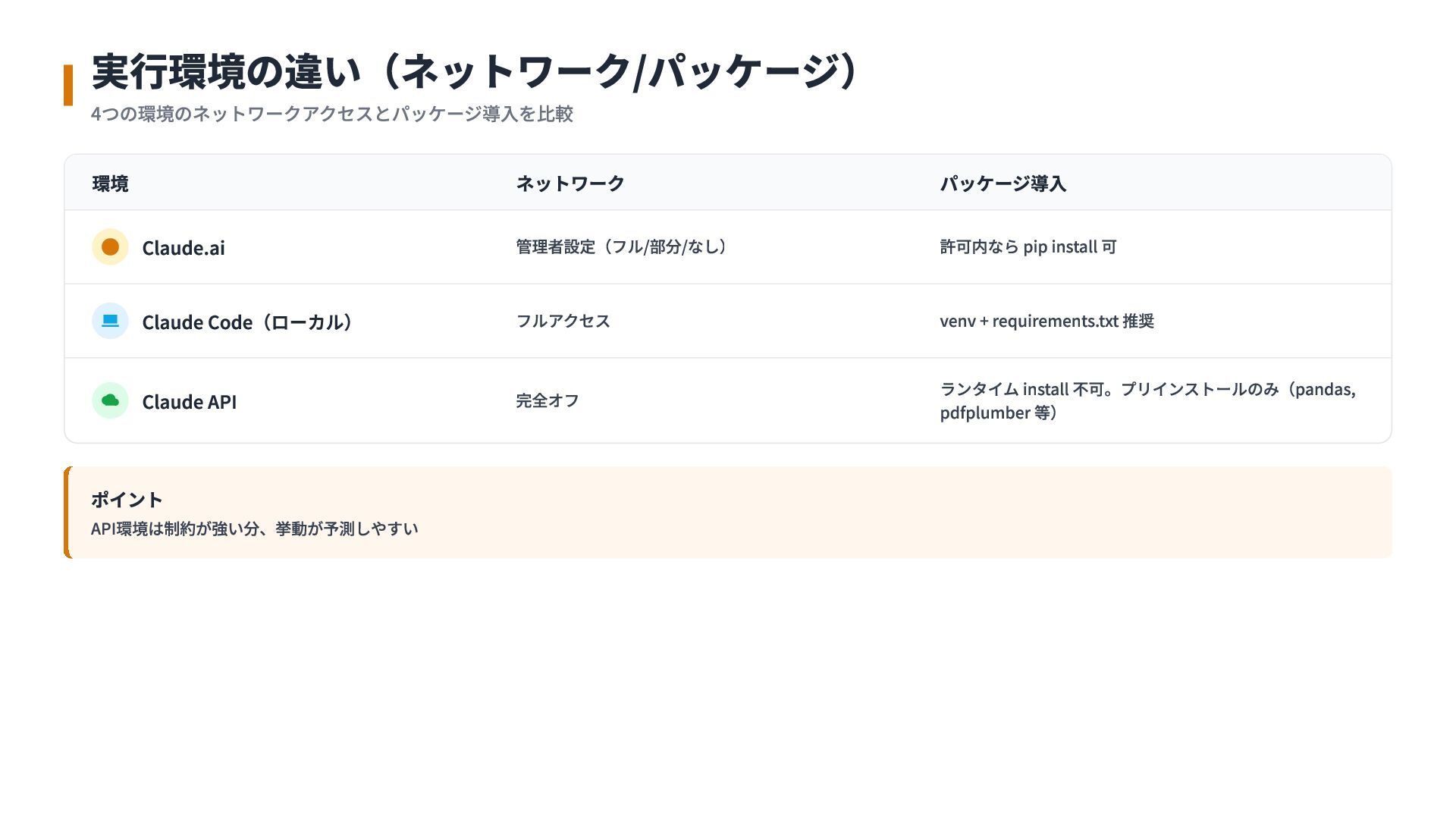Click the ネットワーク column header

[x=570, y=184]
